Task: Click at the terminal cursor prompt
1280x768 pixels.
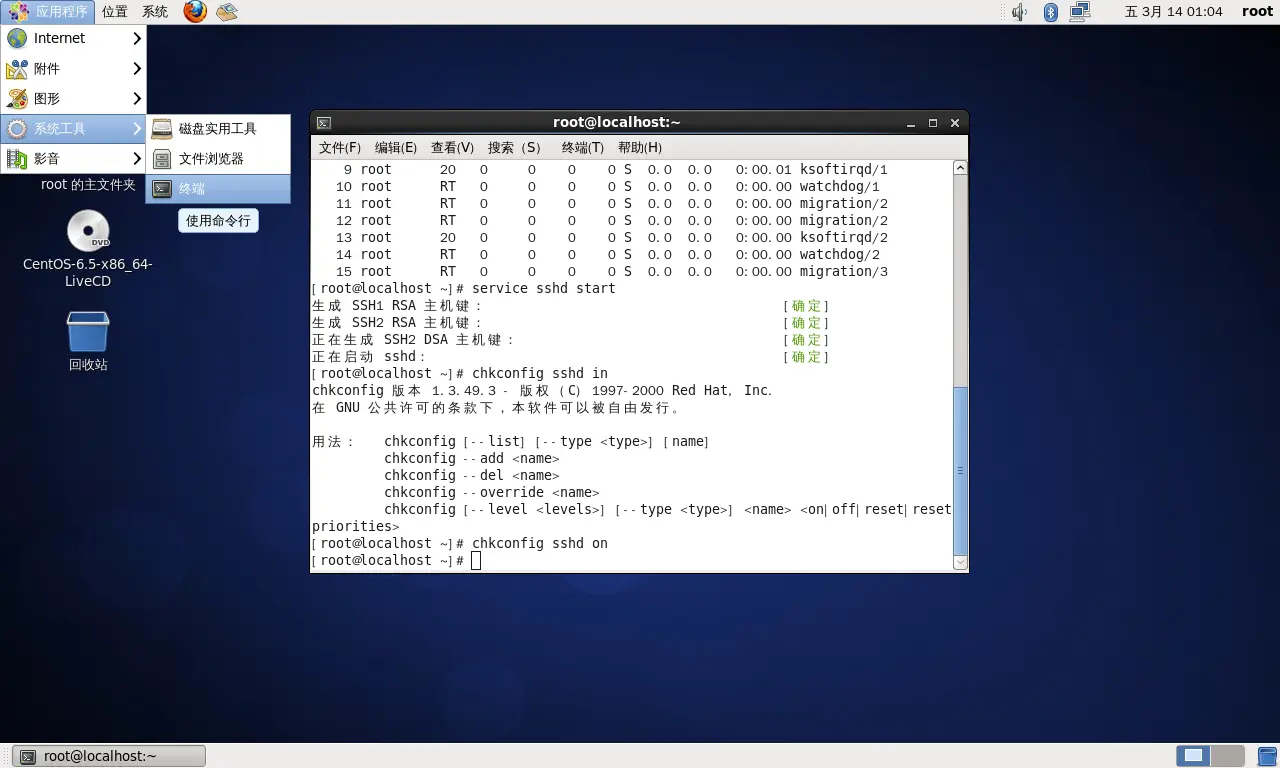Action: point(476,561)
